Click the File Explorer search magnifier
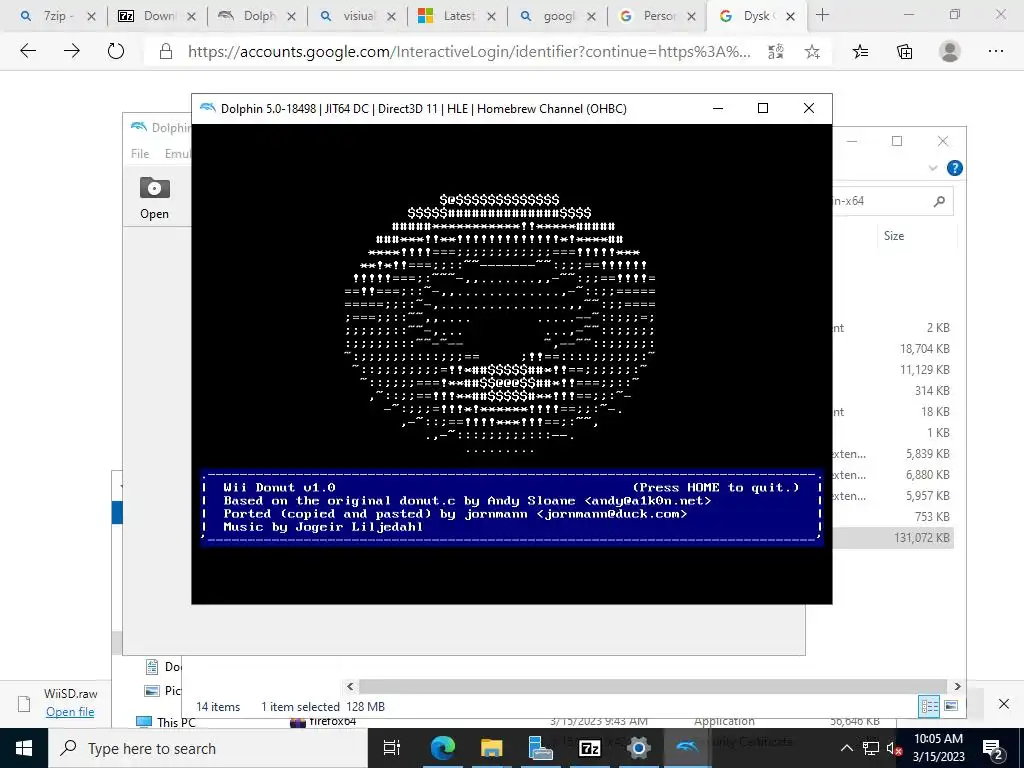This screenshot has height=768, width=1024. click(x=939, y=201)
